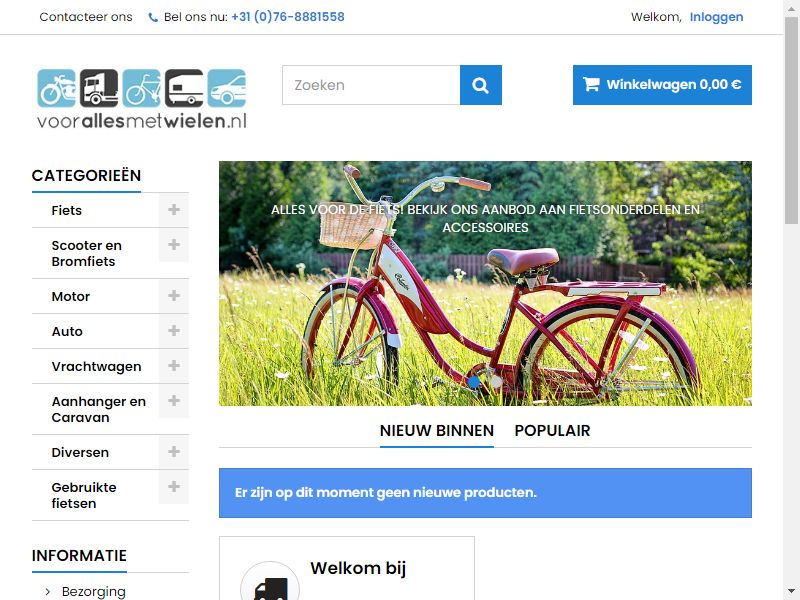Open the Fiets category link
The image size is (800, 600).
[66, 210]
